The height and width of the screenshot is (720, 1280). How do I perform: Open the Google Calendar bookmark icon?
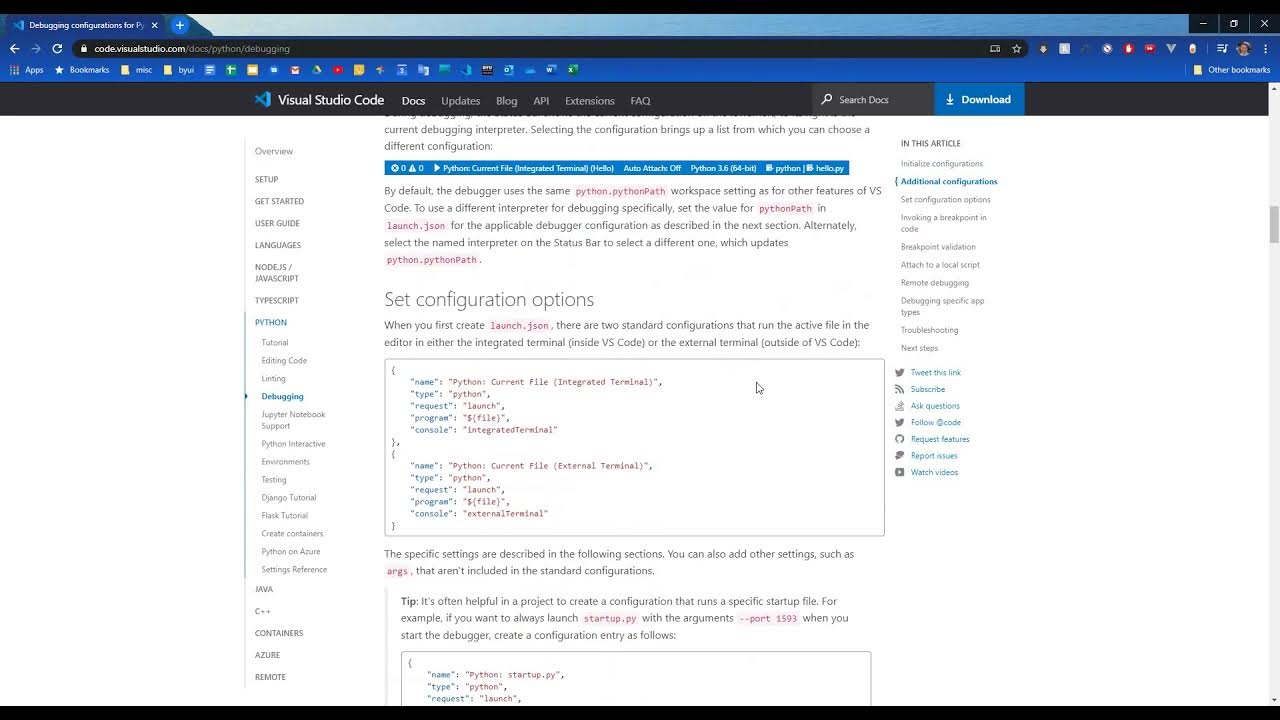[402, 70]
